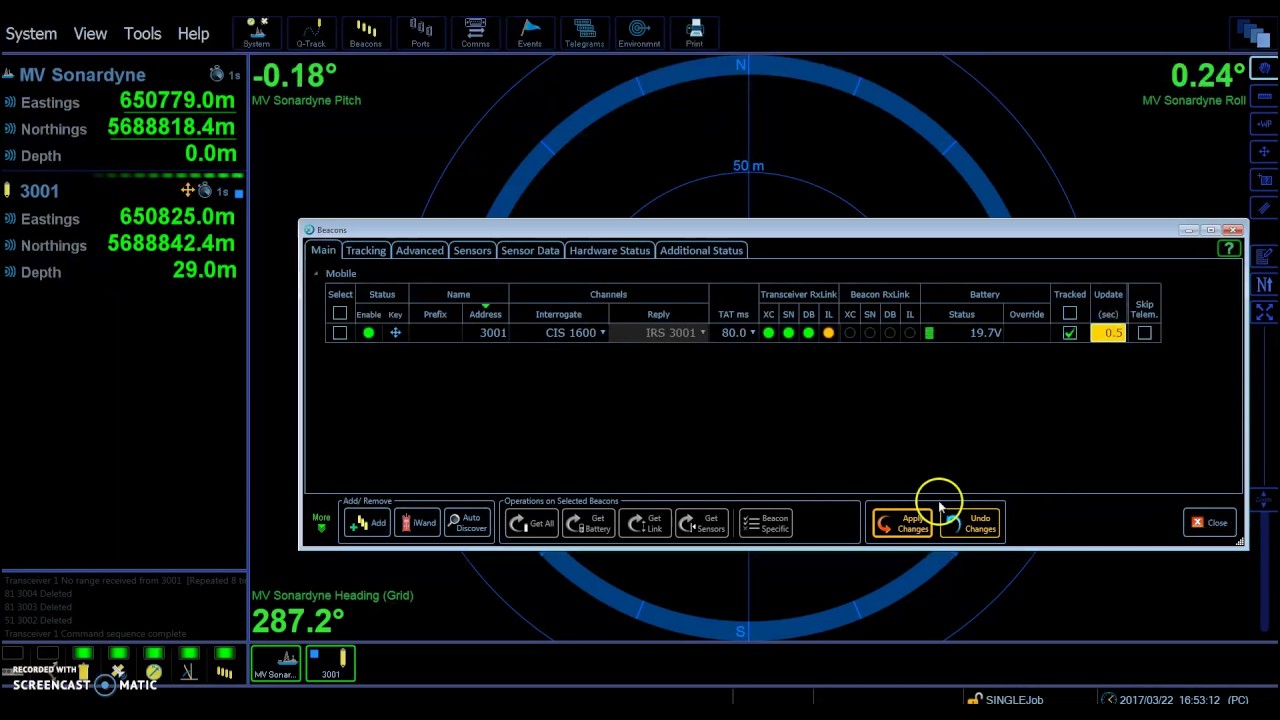
Task: Click the Add beacon button
Action: click(367, 523)
